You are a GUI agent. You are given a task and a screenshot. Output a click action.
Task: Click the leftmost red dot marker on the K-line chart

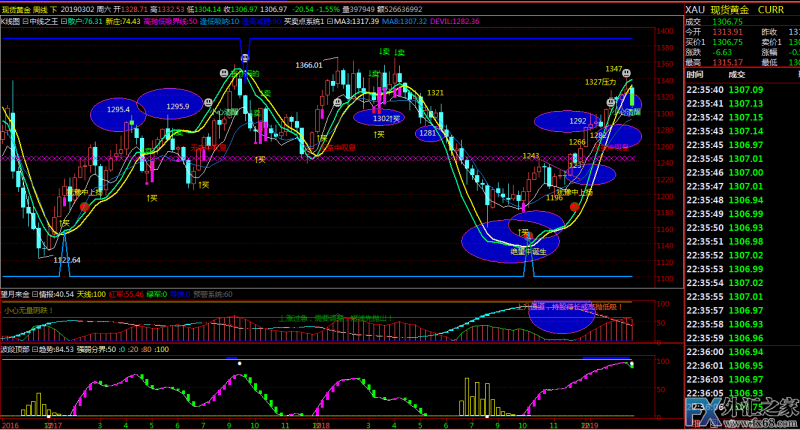[x=85, y=206]
